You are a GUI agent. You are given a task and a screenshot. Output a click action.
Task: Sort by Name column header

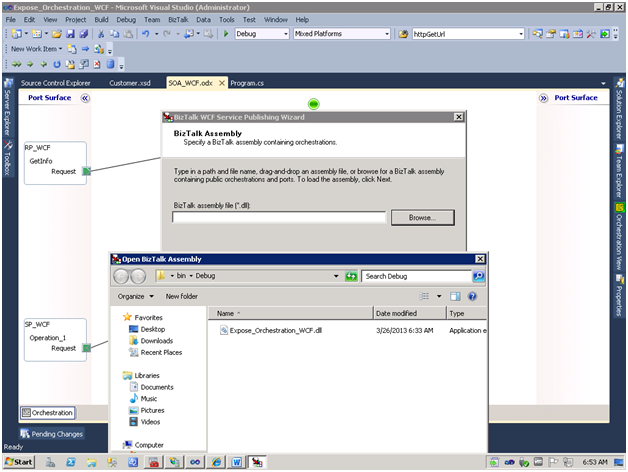pos(290,313)
